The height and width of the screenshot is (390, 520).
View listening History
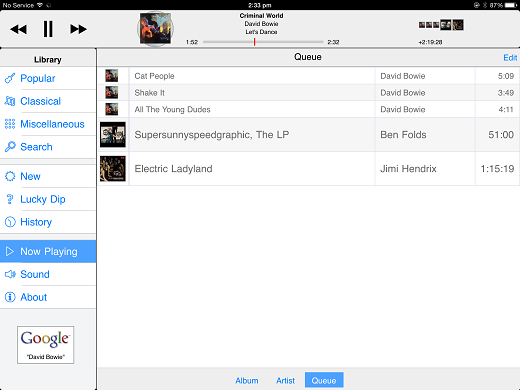click(48, 222)
